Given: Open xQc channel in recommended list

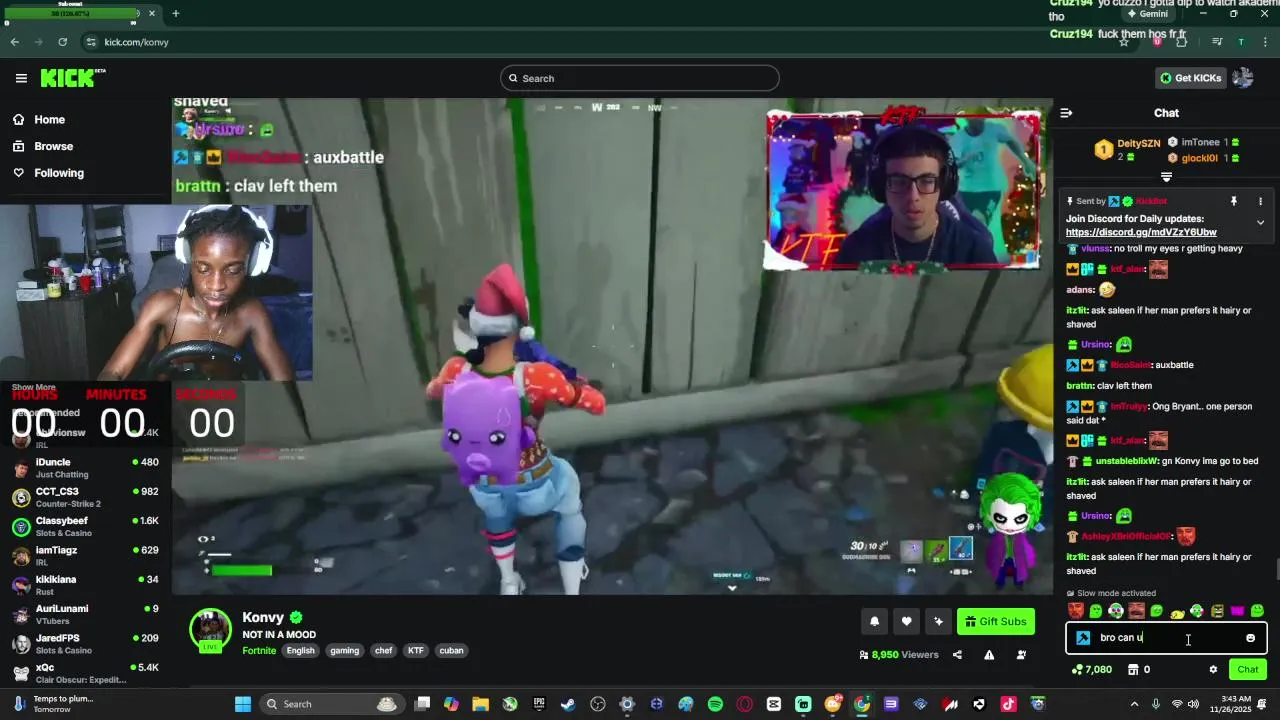Looking at the screenshot, I should pyautogui.click(x=86, y=673).
